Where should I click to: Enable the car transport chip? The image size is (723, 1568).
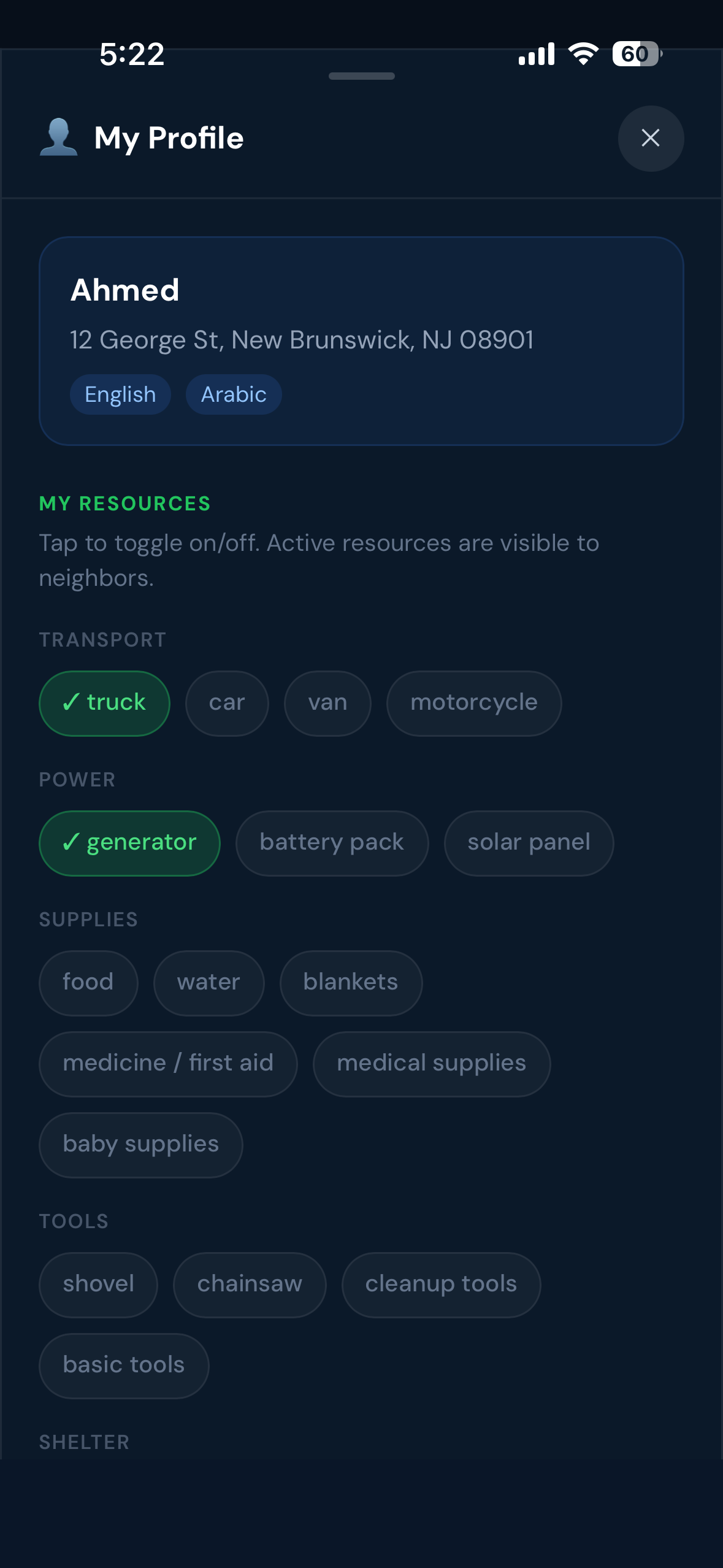point(227,703)
